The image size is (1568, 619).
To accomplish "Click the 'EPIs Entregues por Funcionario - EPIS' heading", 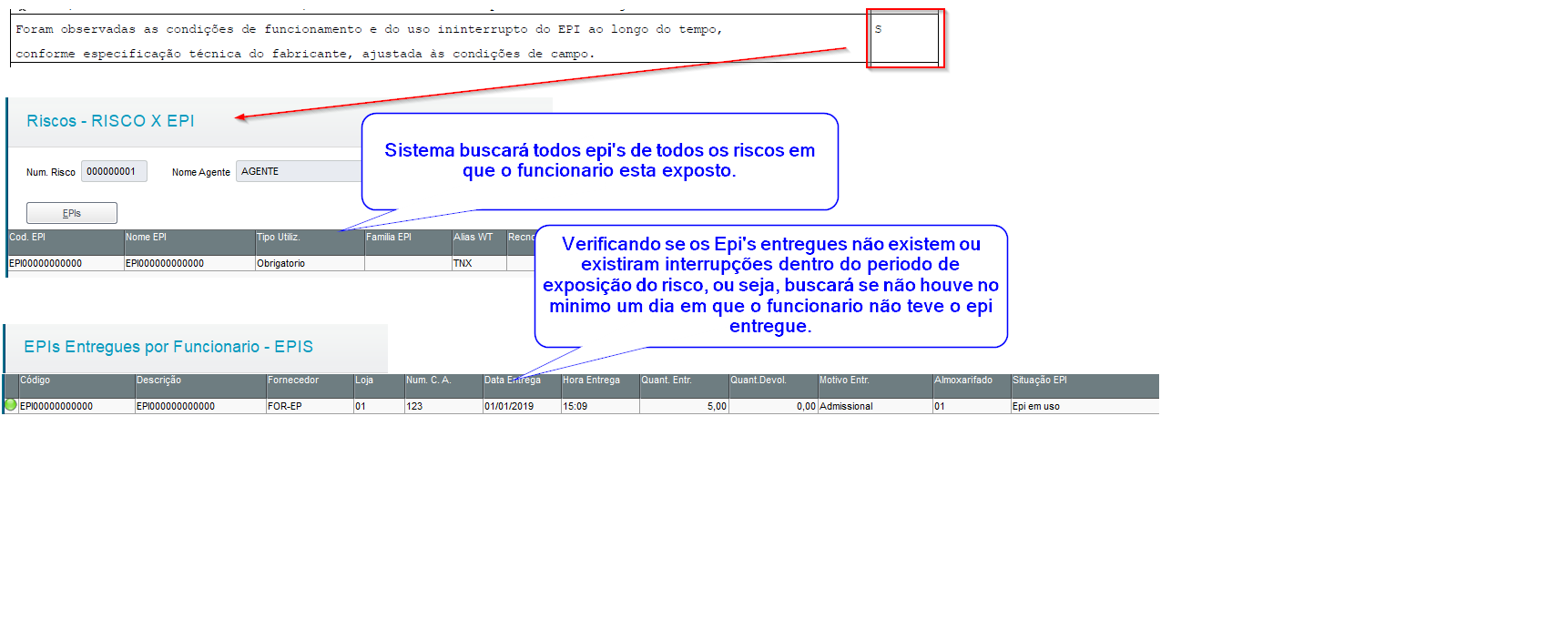I will pyautogui.click(x=168, y=347).
